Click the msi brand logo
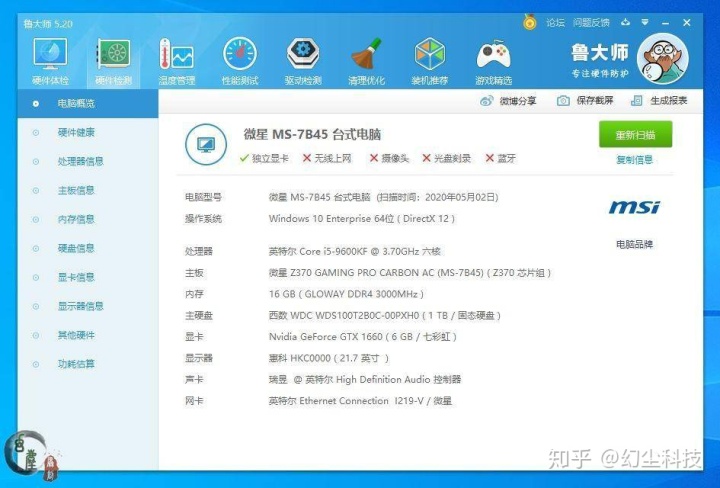Viewport: 720px width, 488px height. [x=634, y=208]
